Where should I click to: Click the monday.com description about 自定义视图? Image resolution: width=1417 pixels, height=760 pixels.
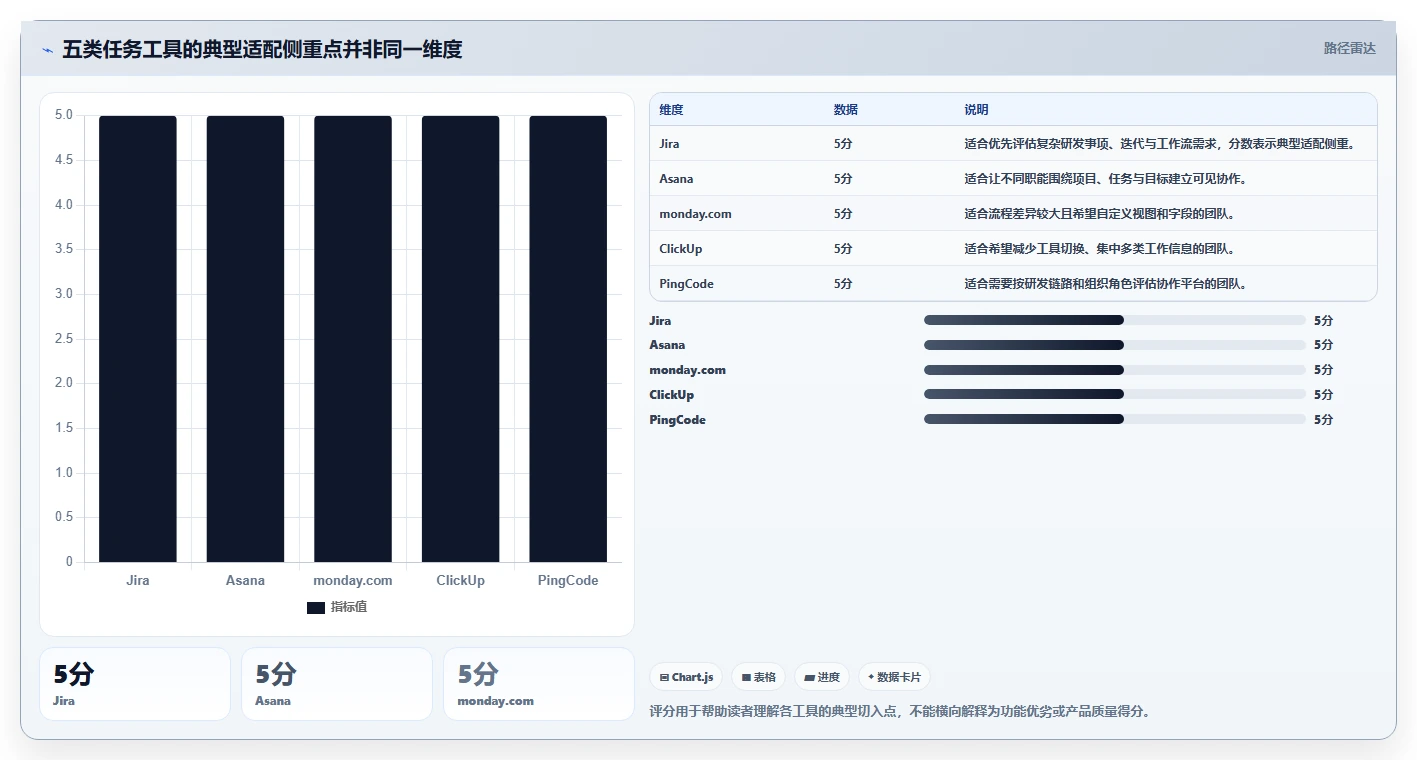click(1099, 214)
